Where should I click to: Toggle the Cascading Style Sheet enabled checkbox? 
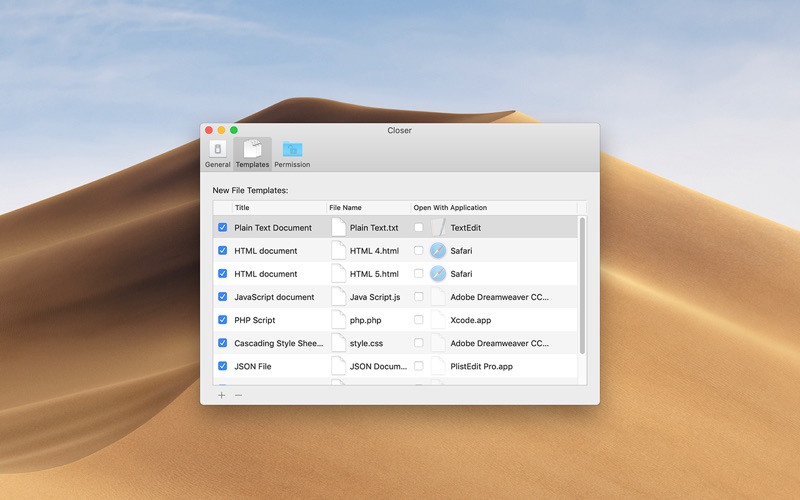coord(222,343)
